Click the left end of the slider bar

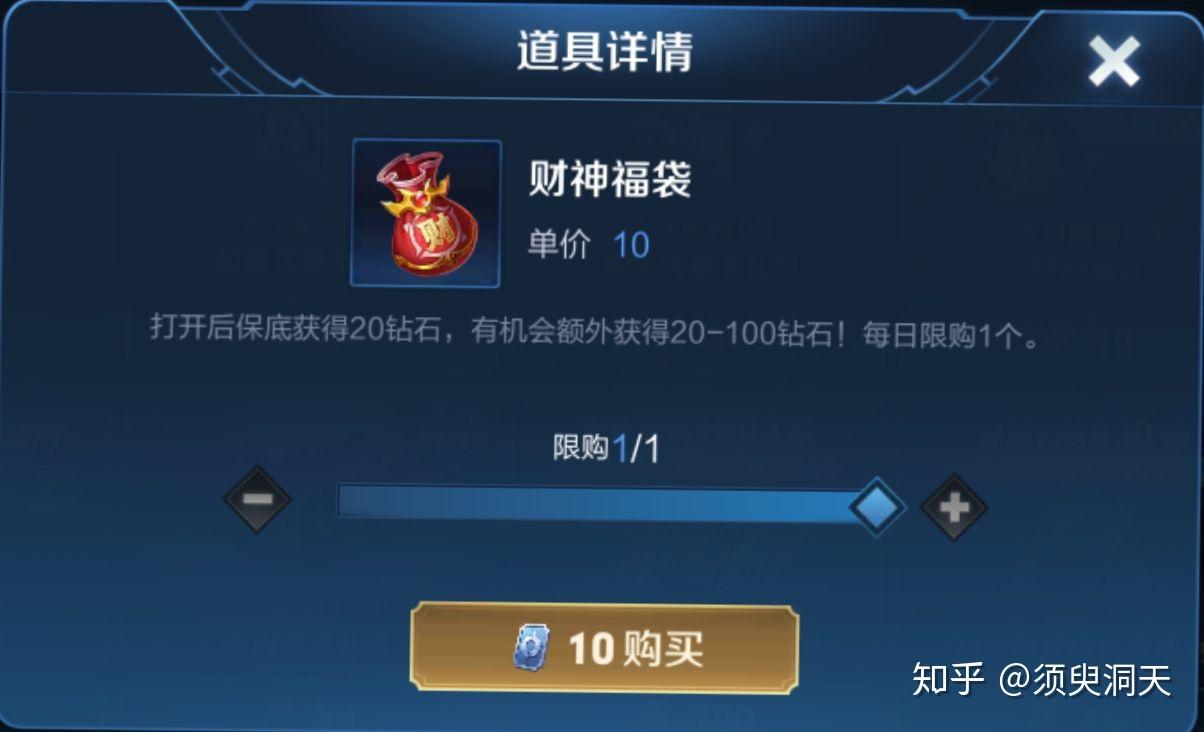pos(347,501)
